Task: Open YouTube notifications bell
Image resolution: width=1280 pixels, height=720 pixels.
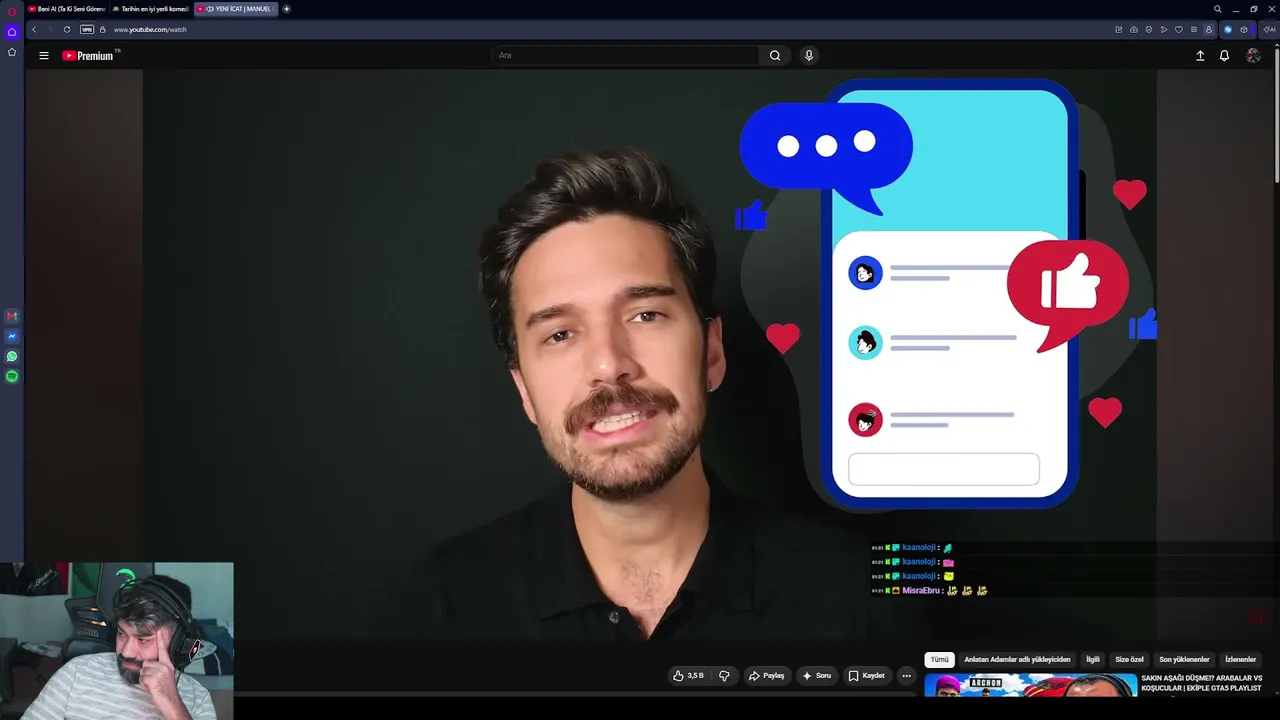Action: (1224, 56)
